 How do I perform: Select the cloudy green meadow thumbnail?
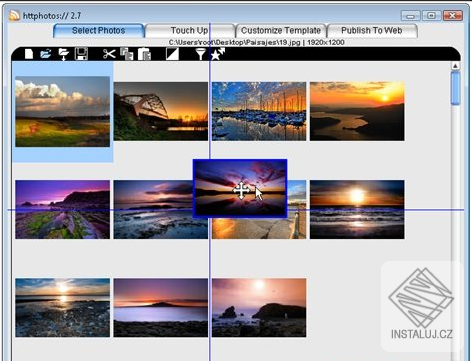coord(62,112)
